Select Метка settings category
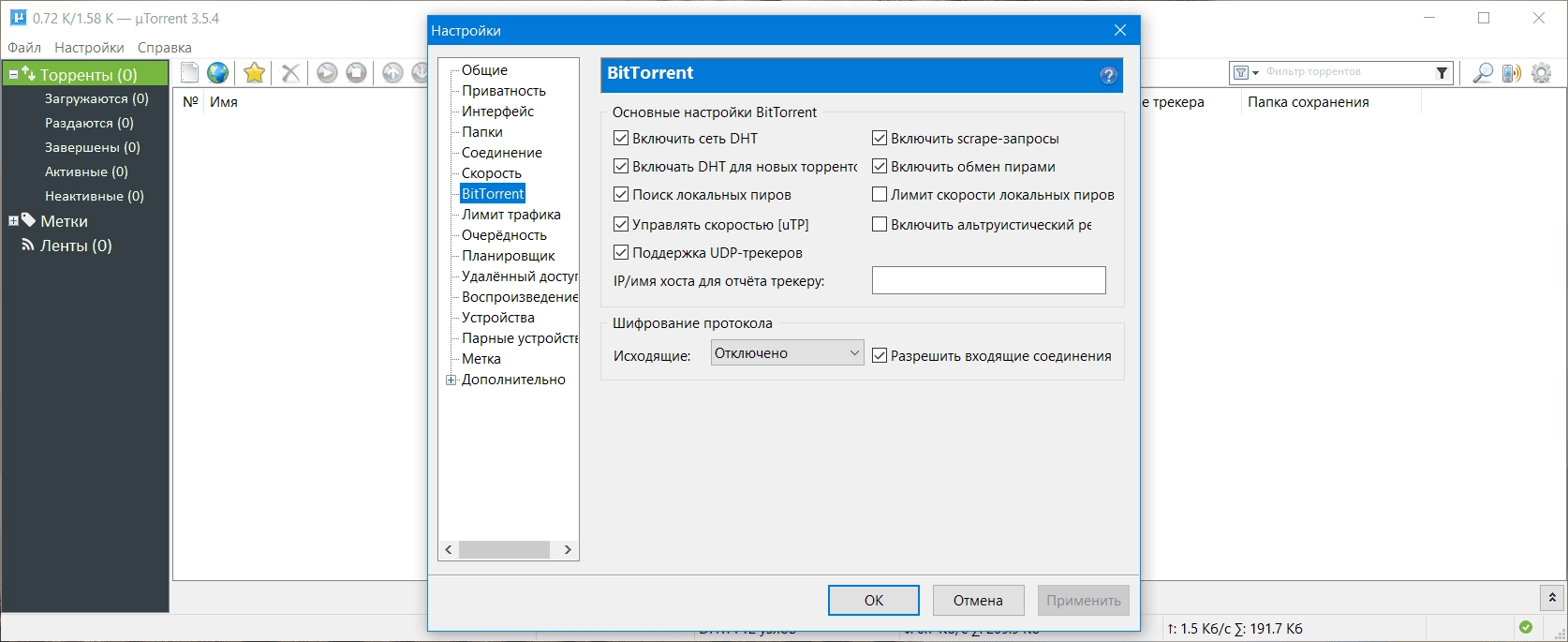The height and width of the screenshot is (642, 1568). tap(481, 358)
